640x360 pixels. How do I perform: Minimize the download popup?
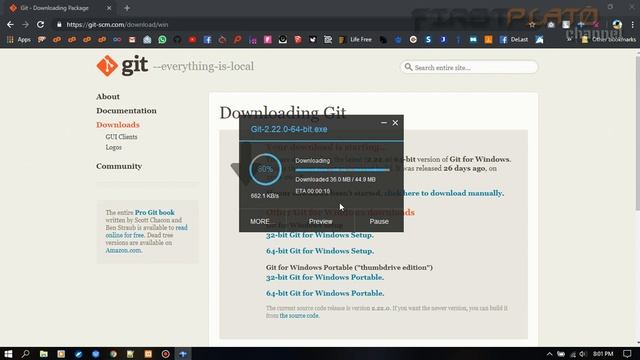(384, 122)
